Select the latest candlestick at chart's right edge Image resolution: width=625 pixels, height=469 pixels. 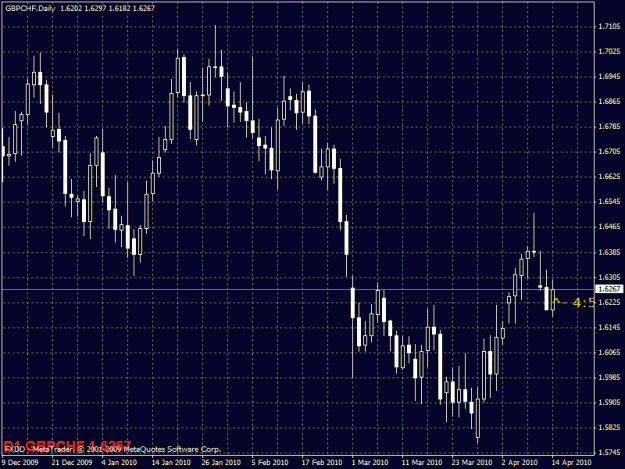553,300
